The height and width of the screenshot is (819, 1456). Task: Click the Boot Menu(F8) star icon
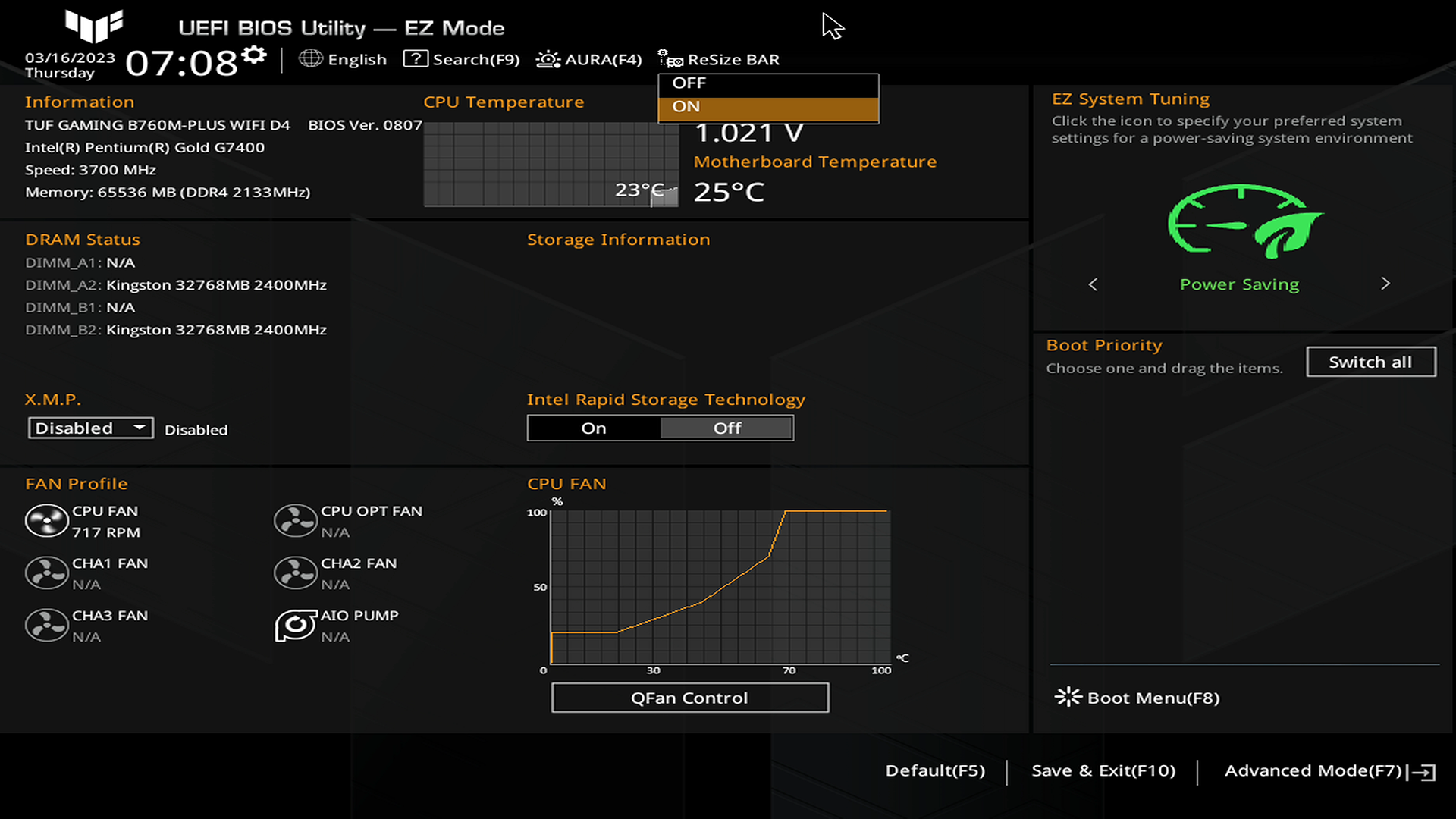[x=1068, y=697]
